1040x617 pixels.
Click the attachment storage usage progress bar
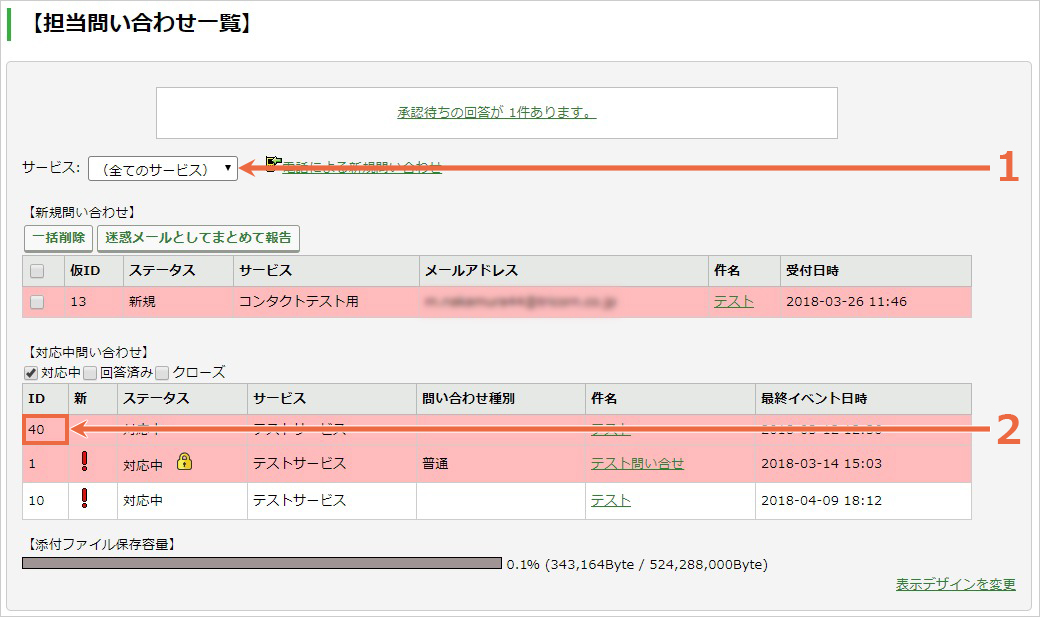[262, 563]
